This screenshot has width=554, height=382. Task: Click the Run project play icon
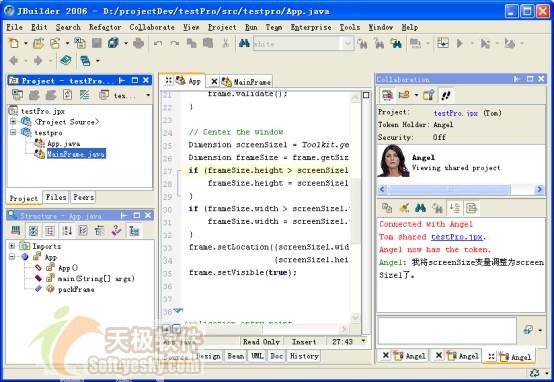coord(460,43)
